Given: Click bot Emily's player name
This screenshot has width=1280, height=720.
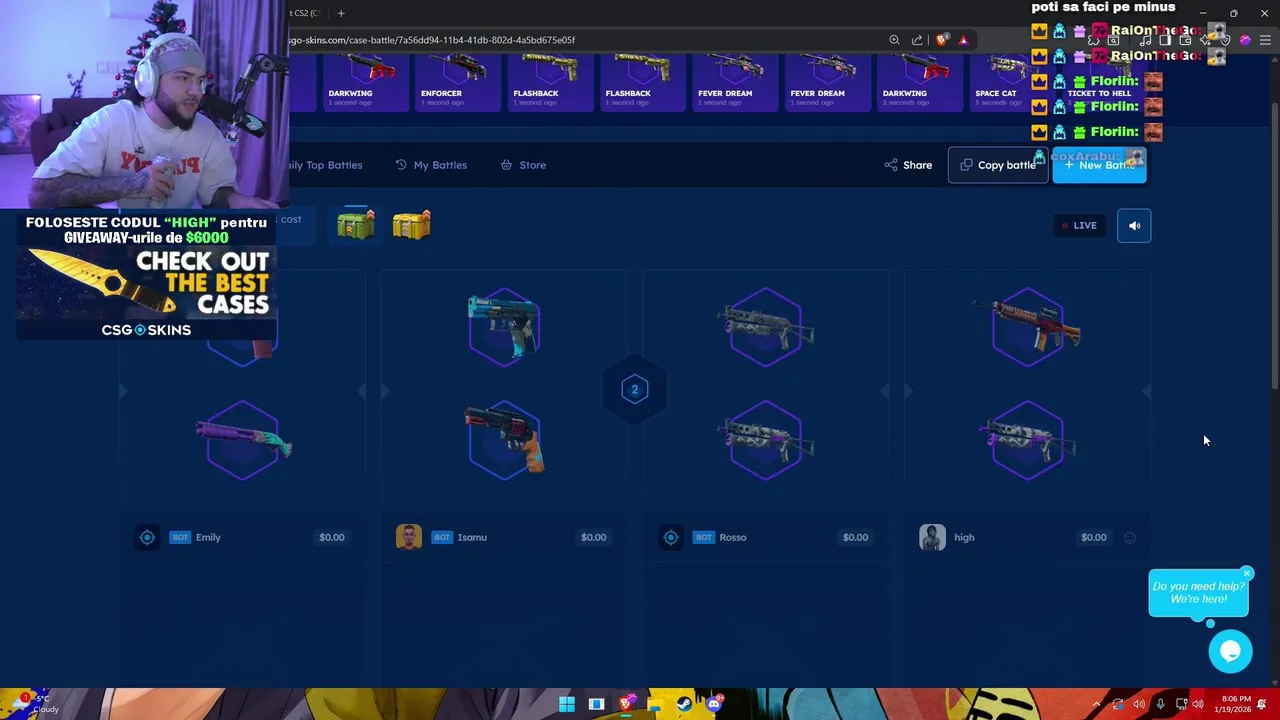Looking at the screenshot, I should point(208,537).
